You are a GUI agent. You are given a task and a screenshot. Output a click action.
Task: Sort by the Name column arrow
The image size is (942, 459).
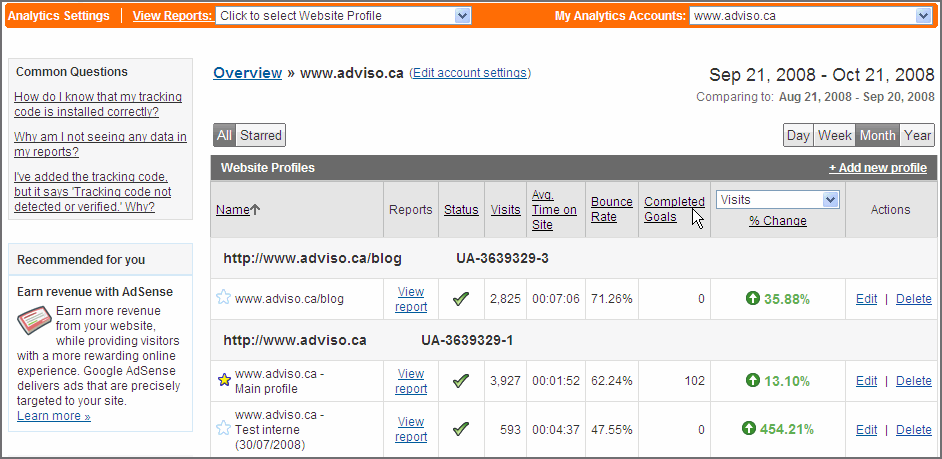pos(255,210)
